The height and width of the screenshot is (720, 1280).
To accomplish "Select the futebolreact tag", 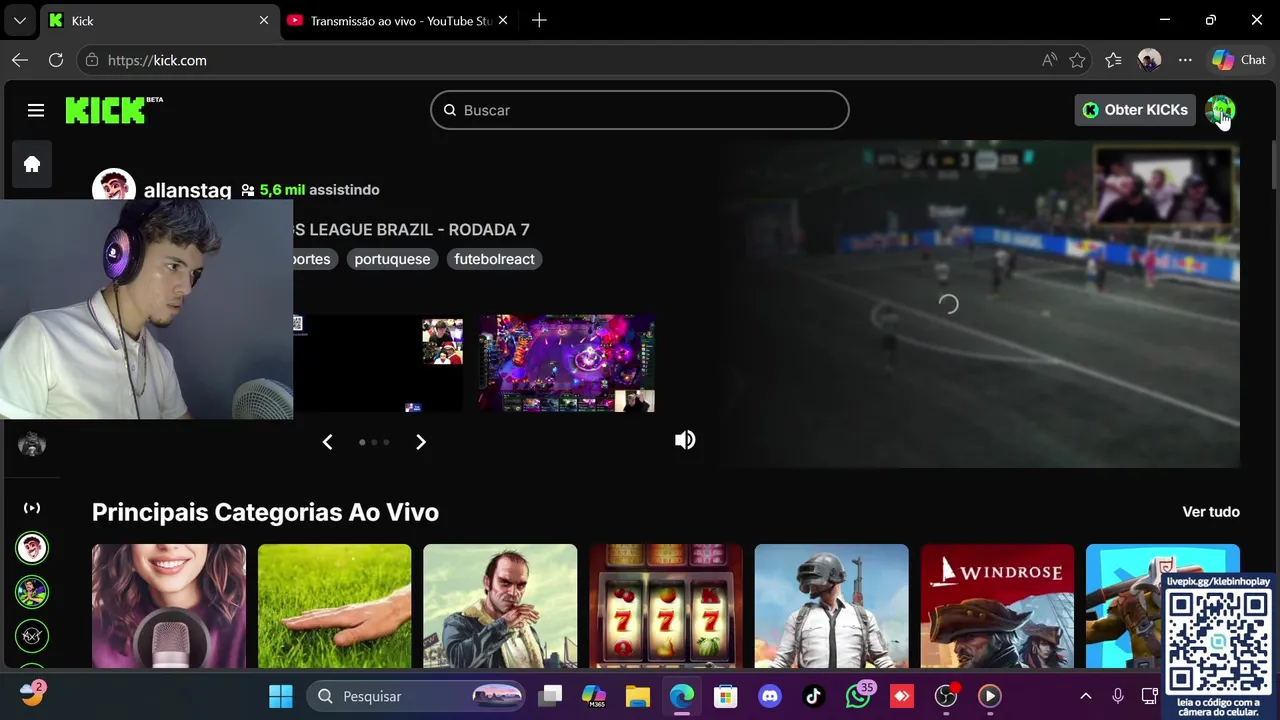I will [494, 259].
